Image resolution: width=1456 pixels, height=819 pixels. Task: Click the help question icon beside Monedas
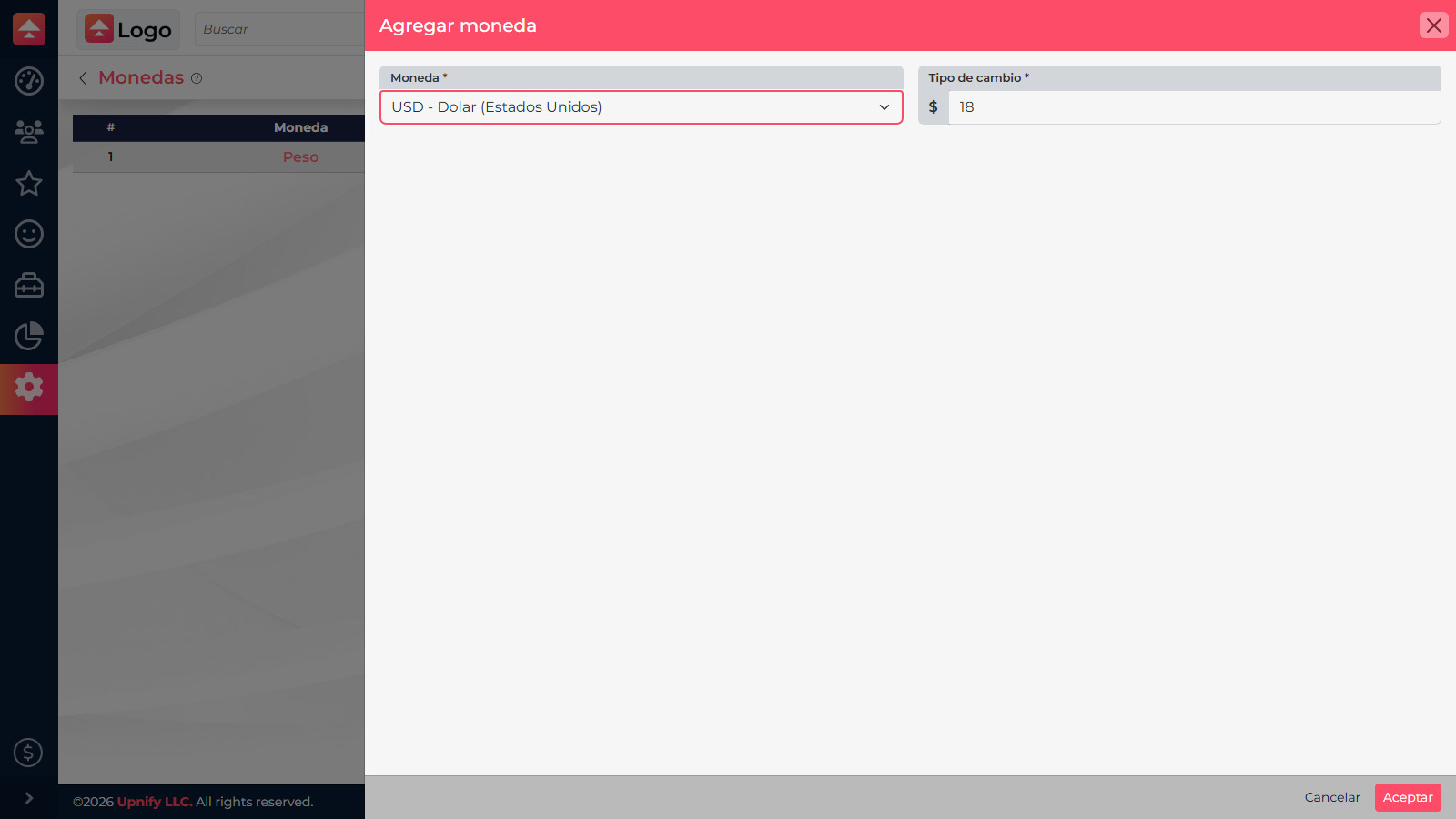click(197, 78)
